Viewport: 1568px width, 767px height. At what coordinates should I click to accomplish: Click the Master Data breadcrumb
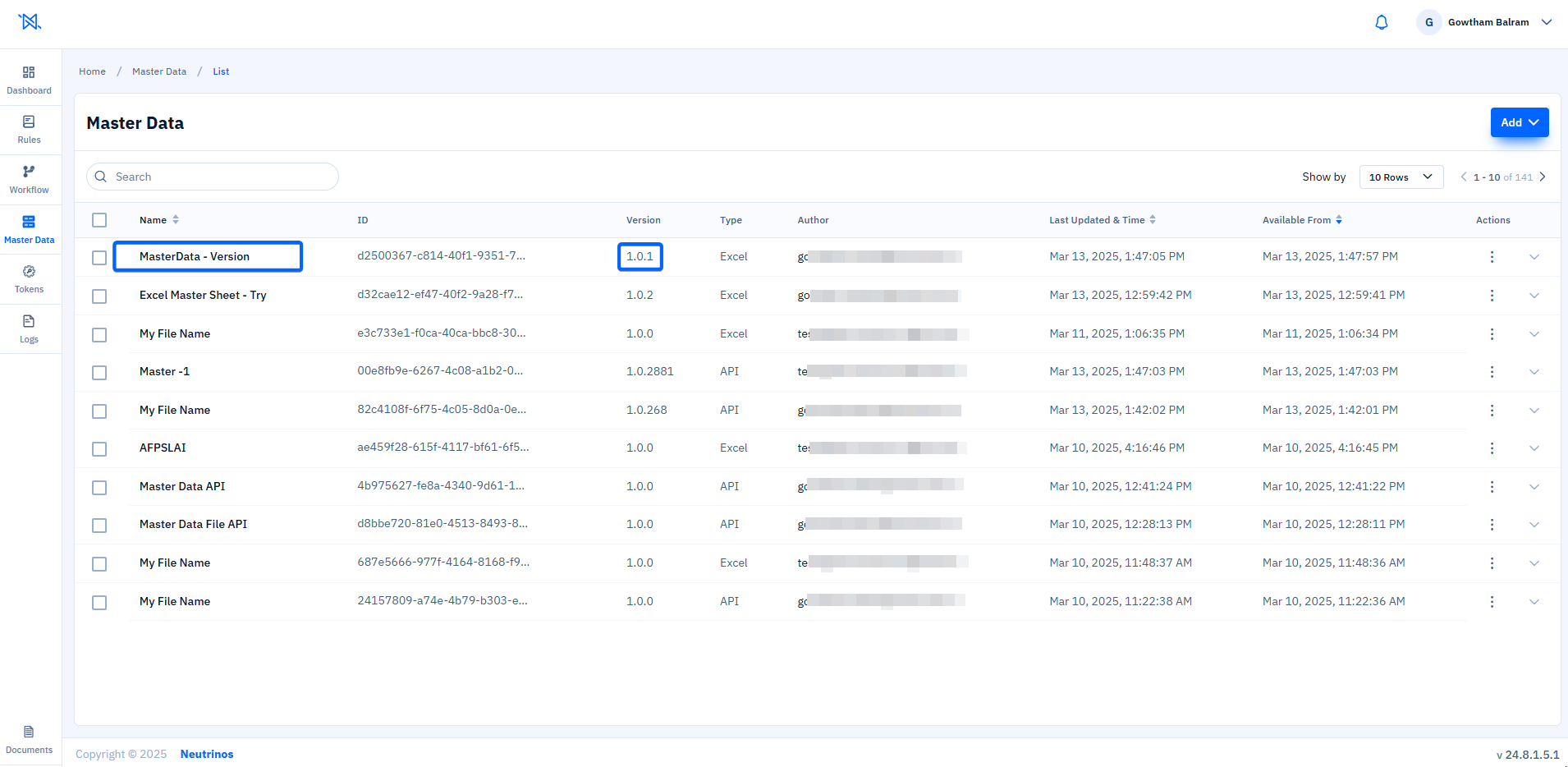pos(159,71)
